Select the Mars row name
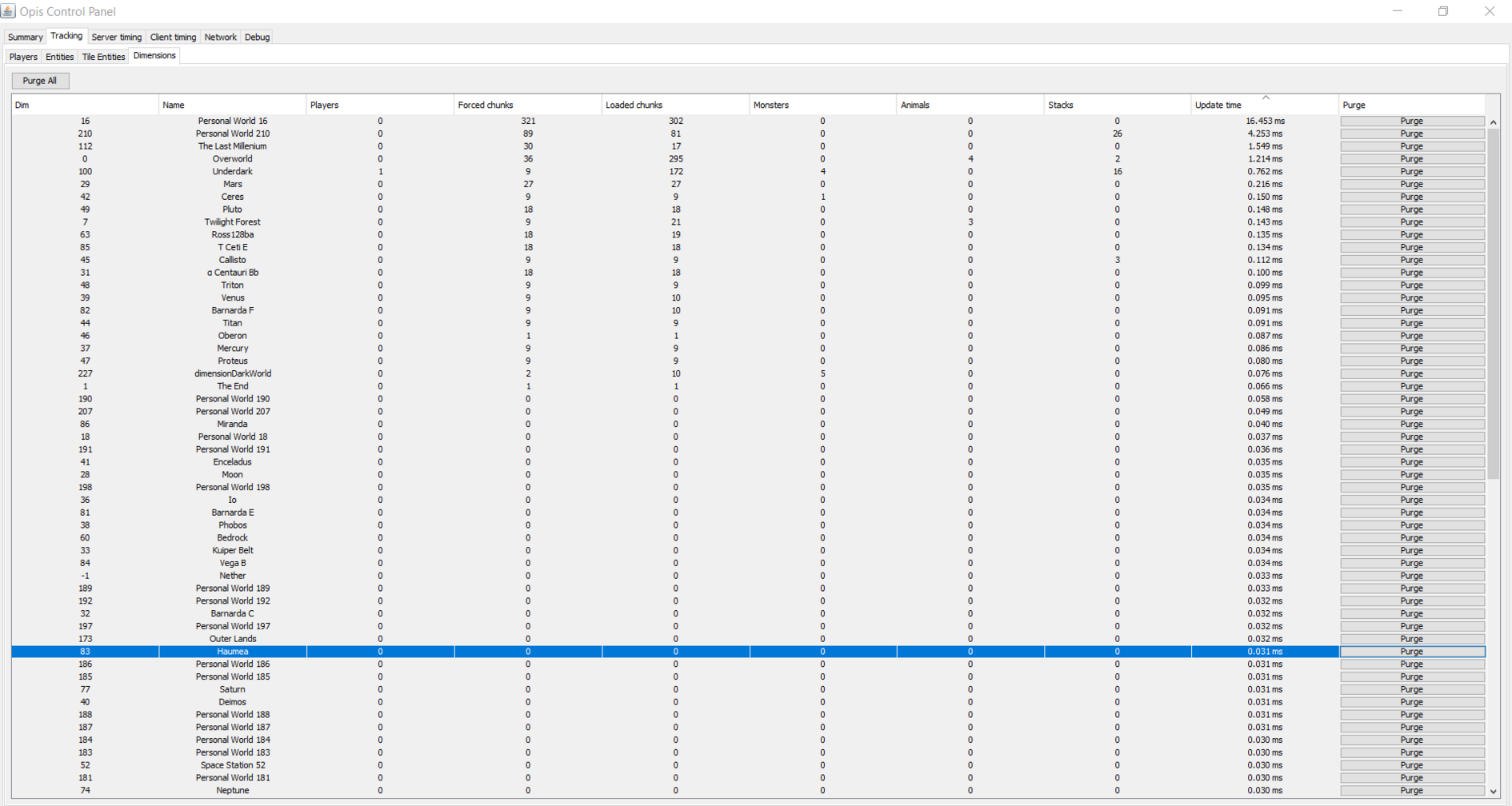This screenshot has width=1512, height=806. coord(233,184)
